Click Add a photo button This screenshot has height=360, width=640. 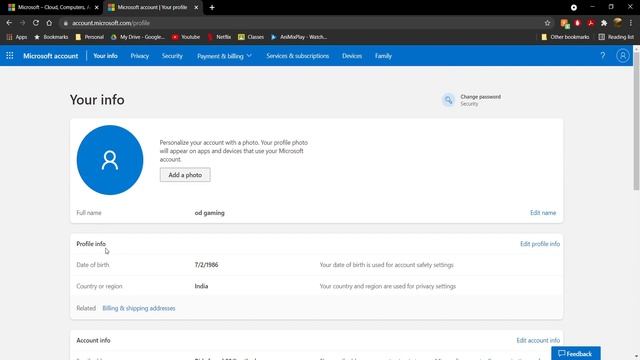click(x=185, y=175)
